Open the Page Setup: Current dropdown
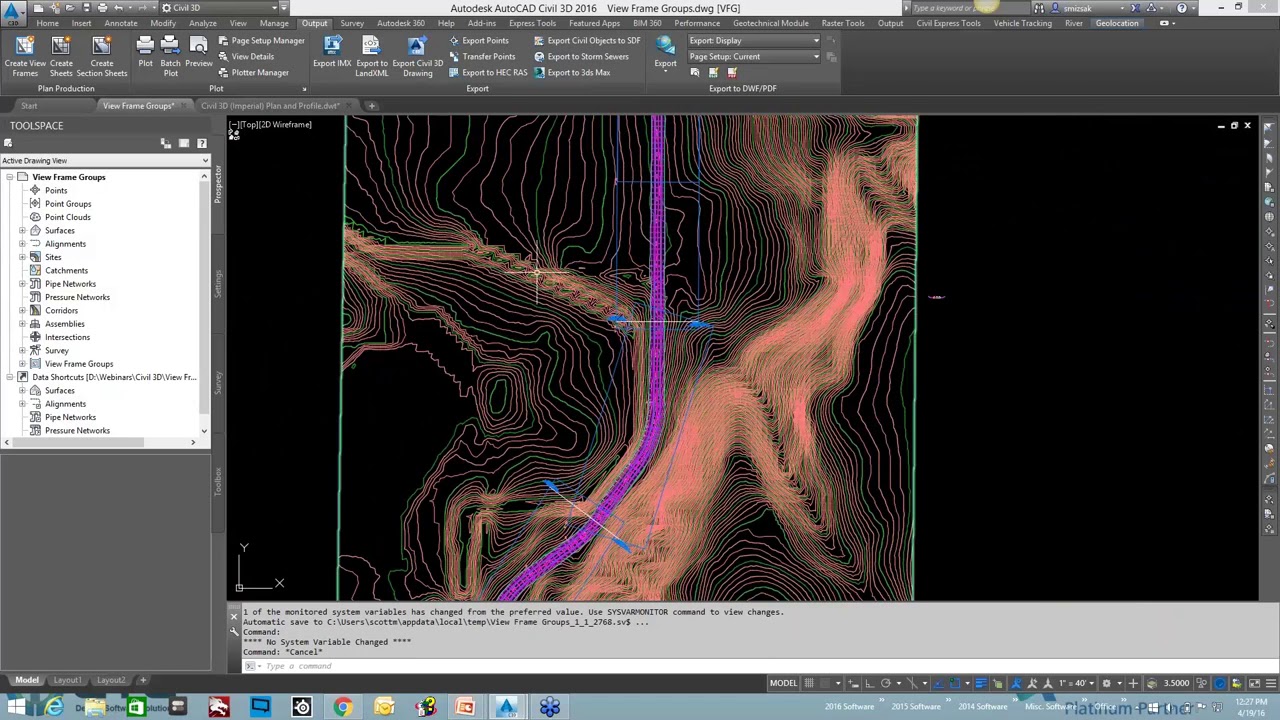 754,57
